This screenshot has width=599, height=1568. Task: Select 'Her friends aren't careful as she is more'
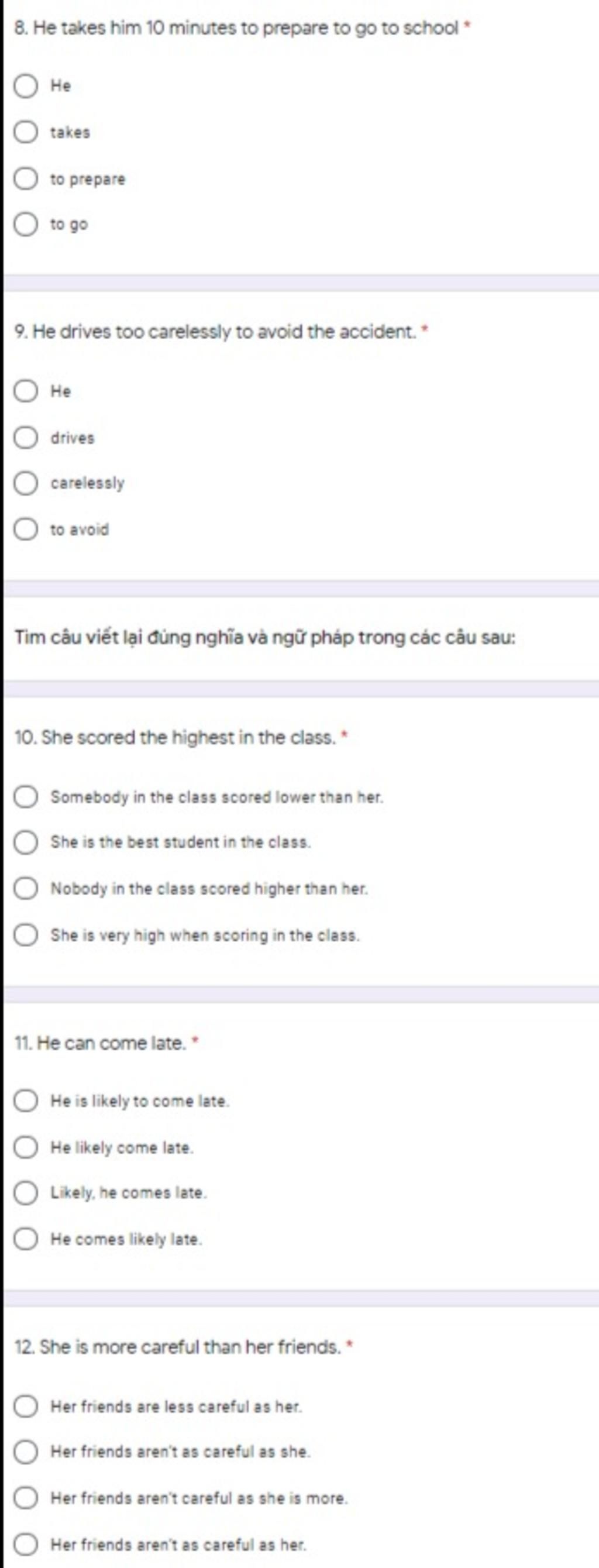pos(26,1498)
